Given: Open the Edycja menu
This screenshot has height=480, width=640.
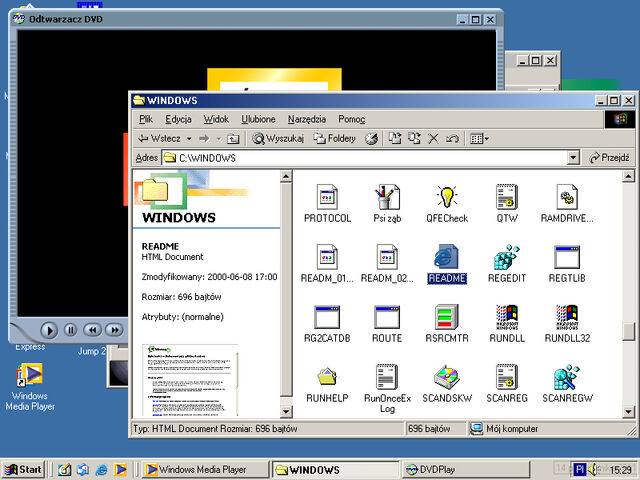Looking at the screenshot, I should [x=178, y=119].
